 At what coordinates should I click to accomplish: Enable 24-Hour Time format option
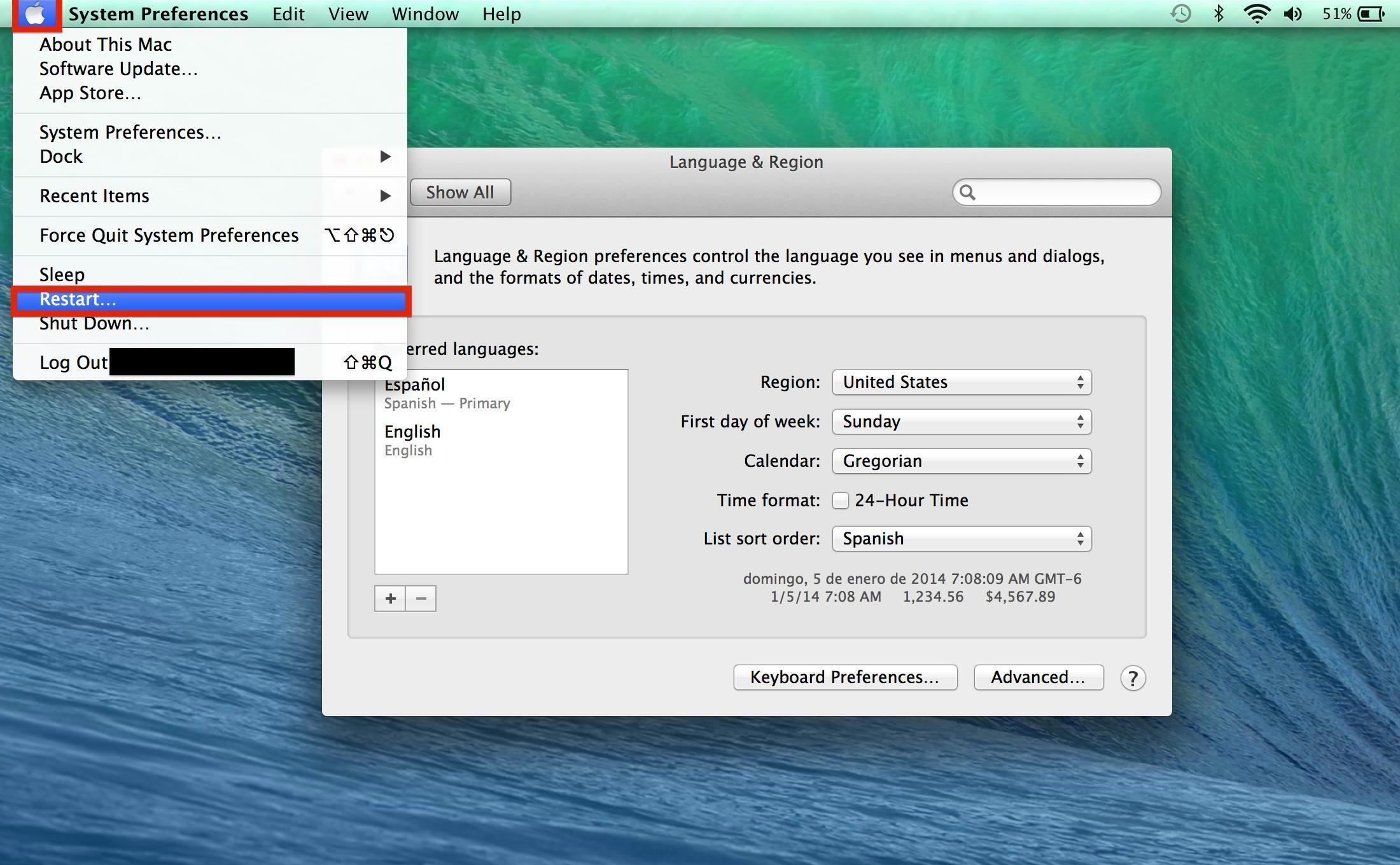pos(840,499)
